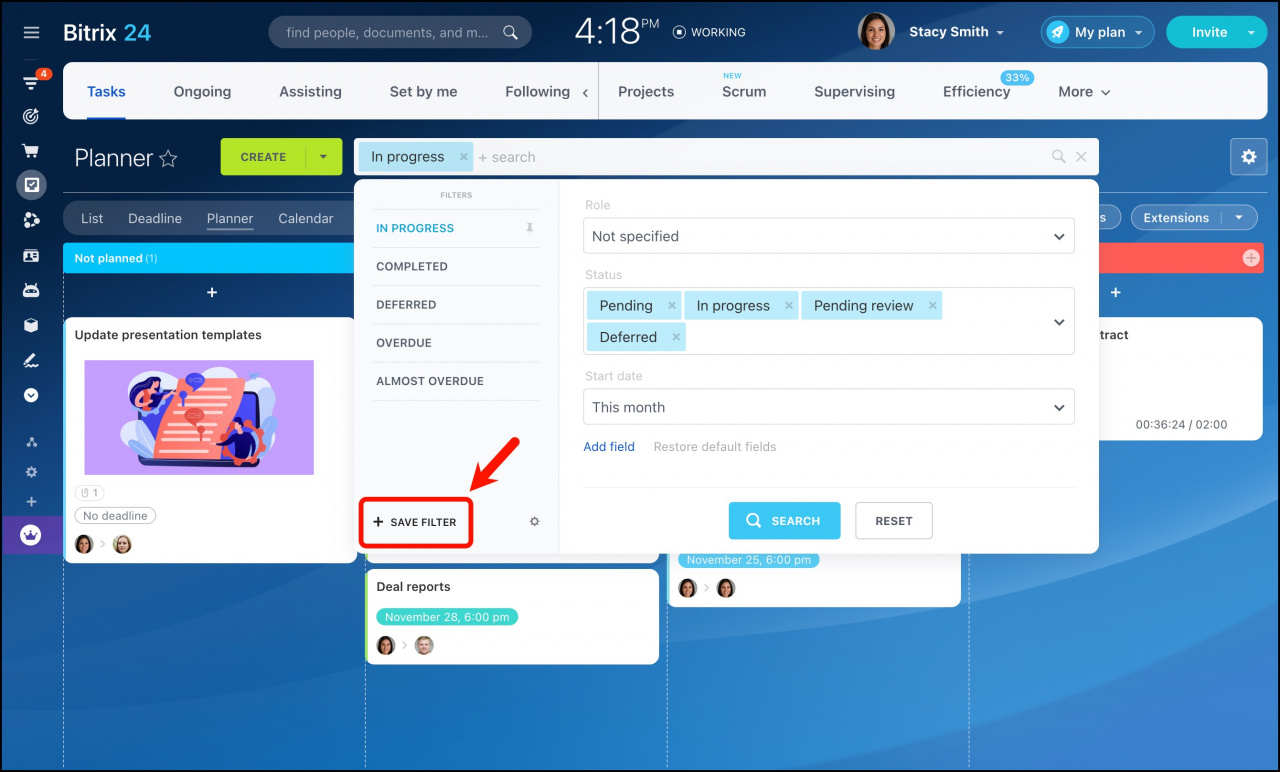Click the Add field link
Image resolution: width=1280 pixels, height=772 pixels.
(x=609, y=447)
